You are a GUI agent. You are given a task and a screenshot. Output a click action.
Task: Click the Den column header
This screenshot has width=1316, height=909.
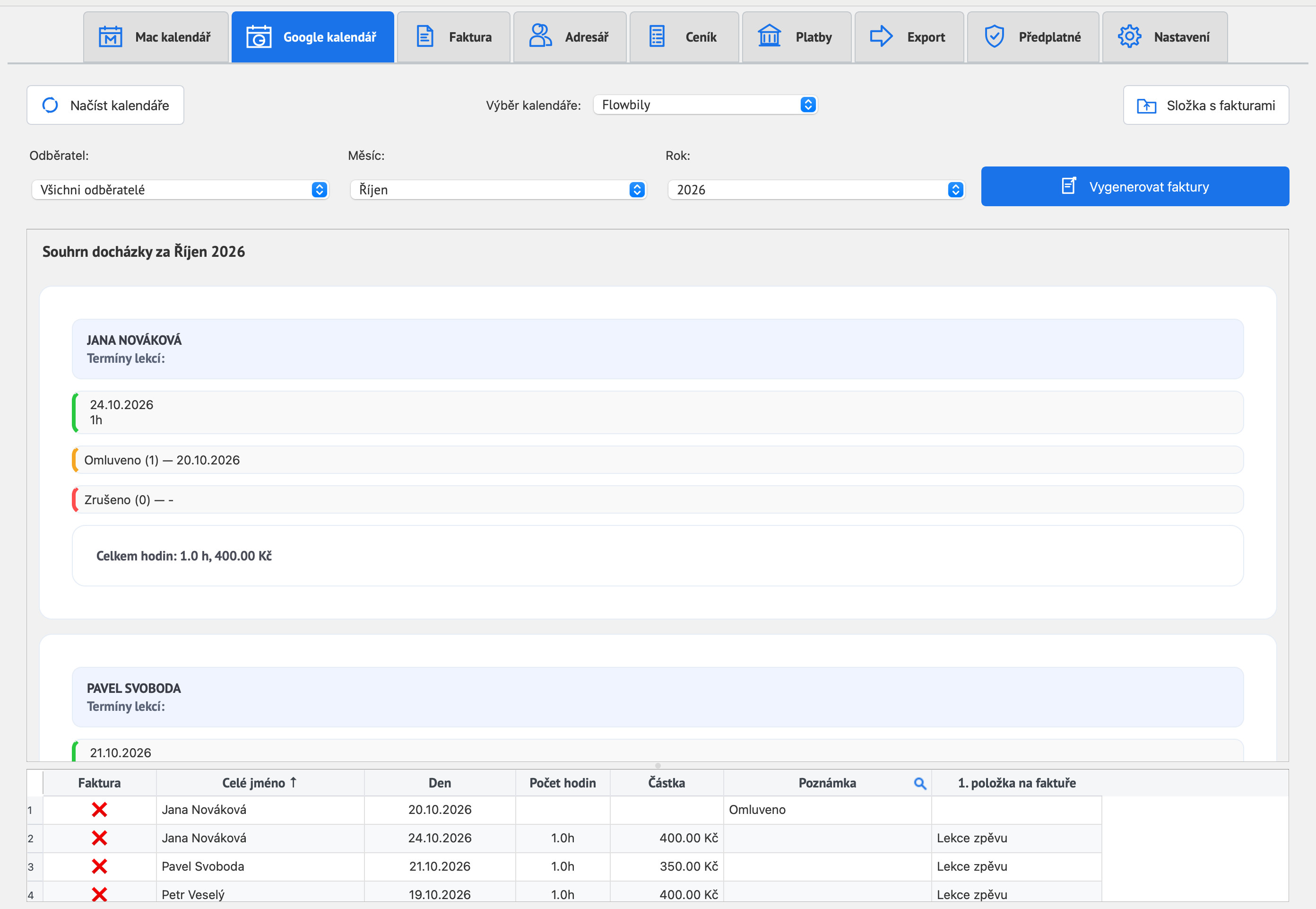(x=440, y=783)
